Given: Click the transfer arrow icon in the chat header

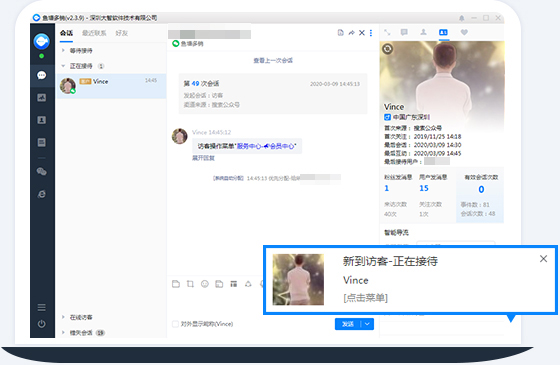Looking at the screenshot, I should (x=351, y=33).
